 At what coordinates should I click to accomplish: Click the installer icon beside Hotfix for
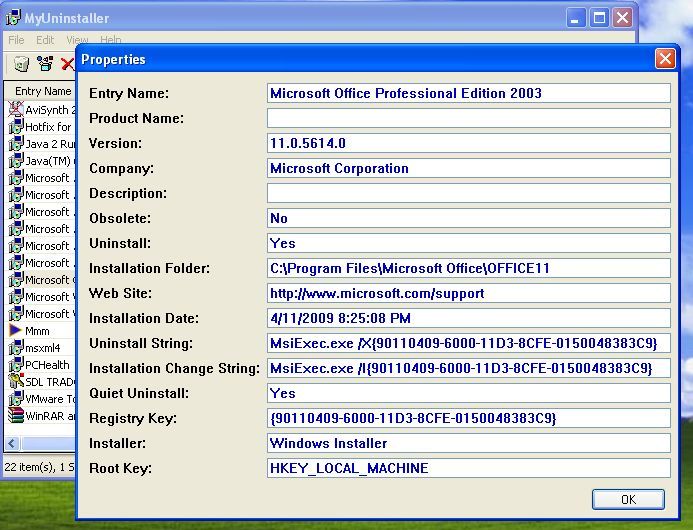(16, 126)
